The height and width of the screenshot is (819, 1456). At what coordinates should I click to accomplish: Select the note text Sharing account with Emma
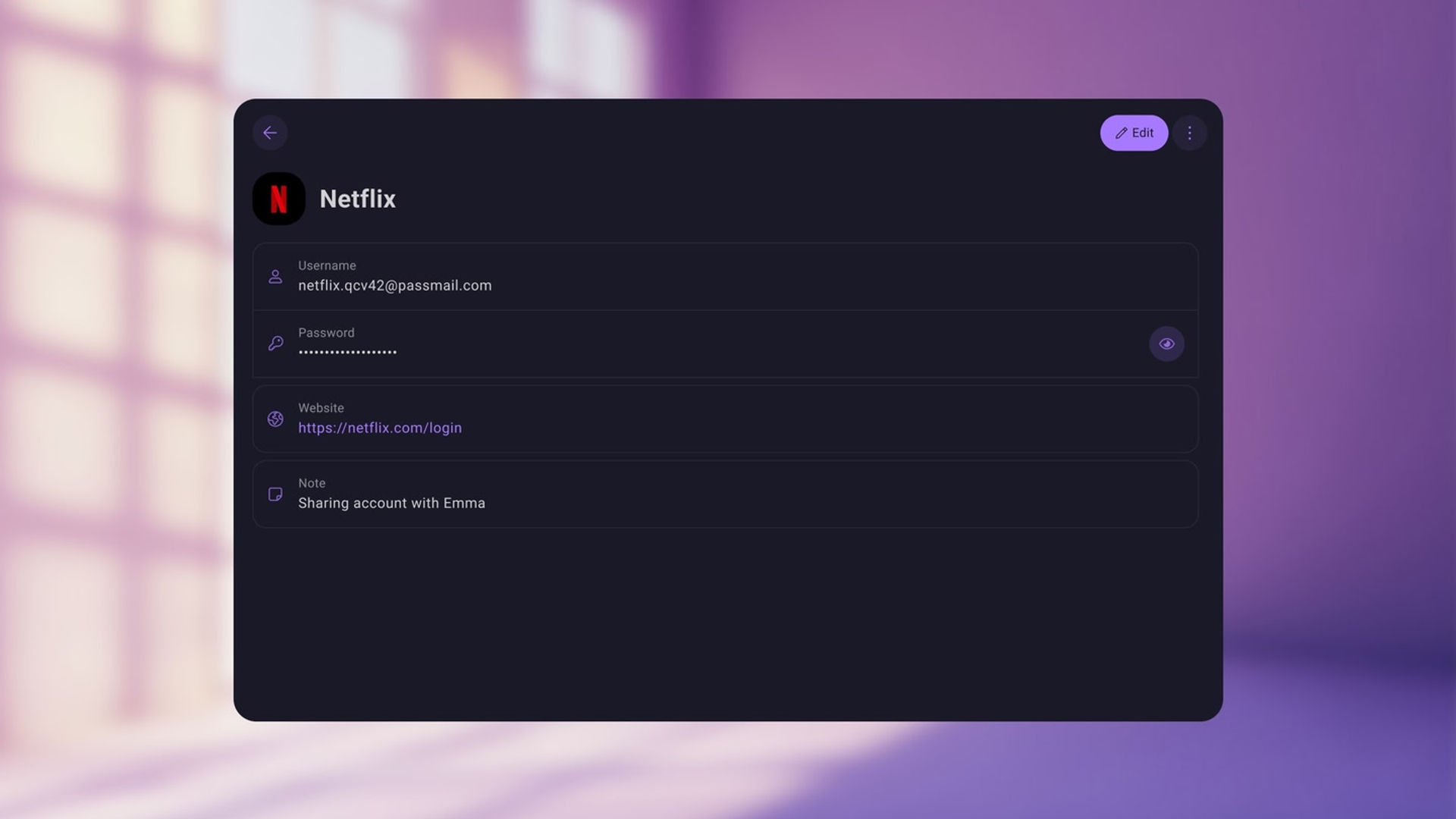point(391,503)
